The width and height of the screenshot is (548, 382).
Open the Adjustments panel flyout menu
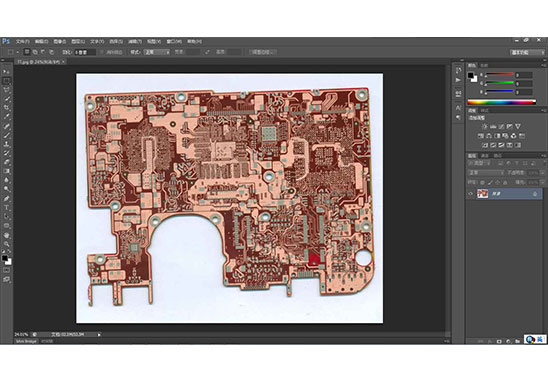(x=543, y=110)
